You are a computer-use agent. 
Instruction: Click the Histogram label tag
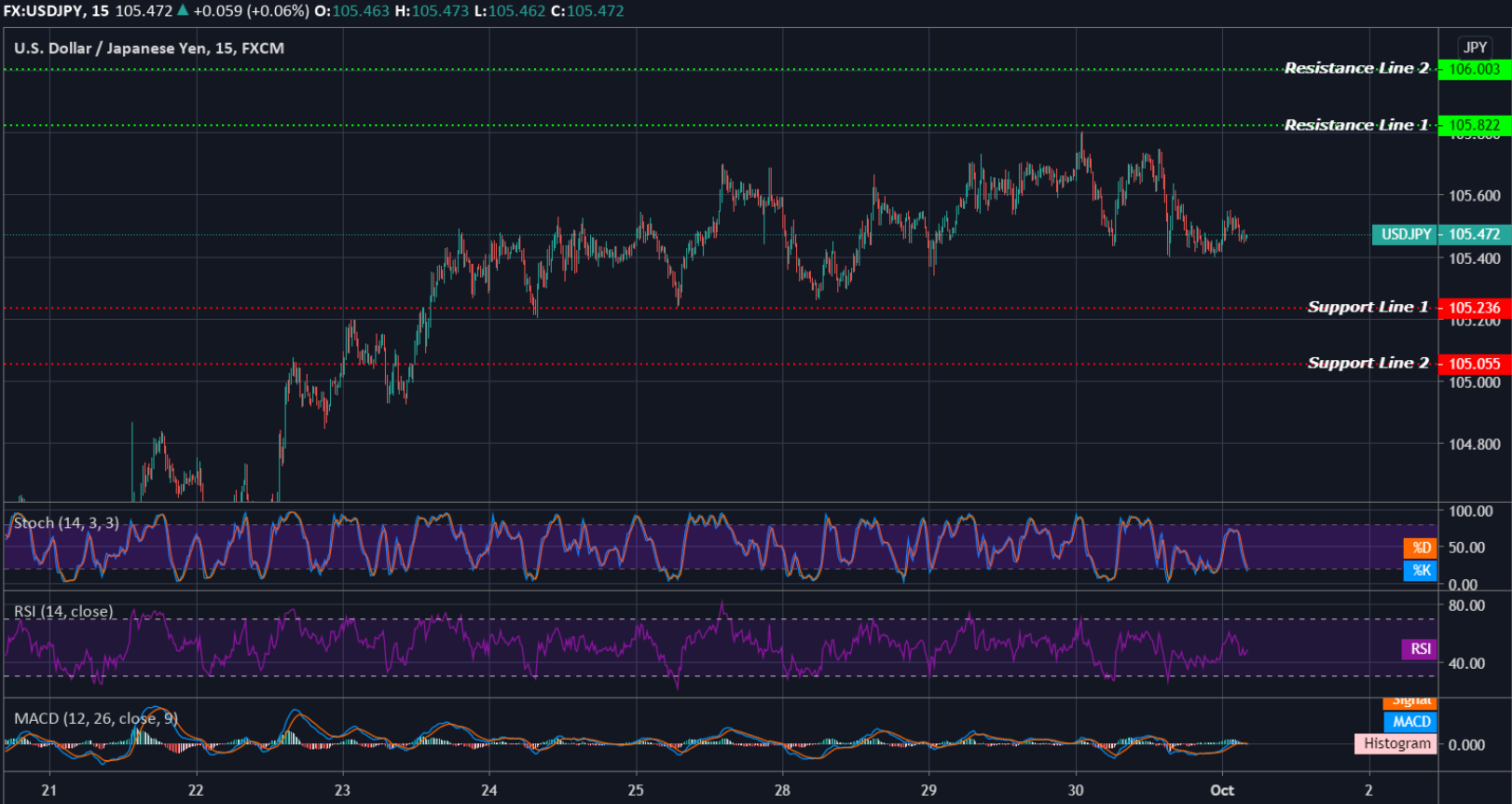1395,743
